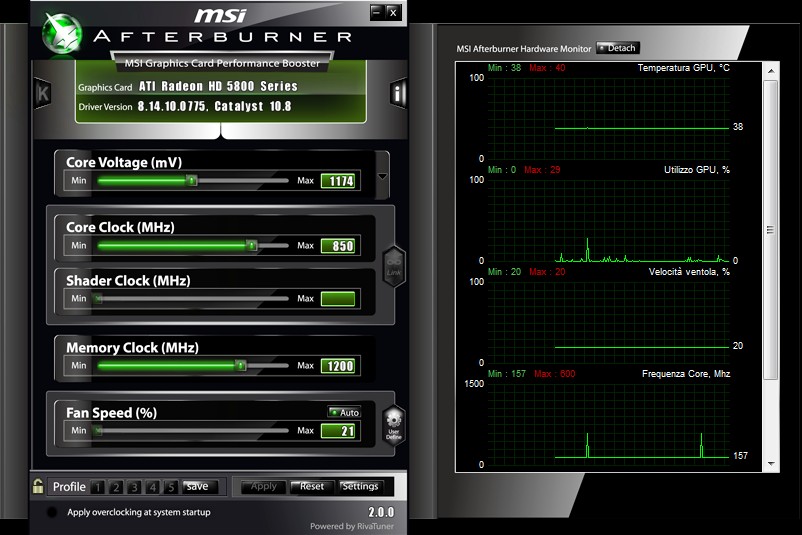The image size is (802, 535).
Task: Click the Reset button
Action: click(x=312, y=486)
